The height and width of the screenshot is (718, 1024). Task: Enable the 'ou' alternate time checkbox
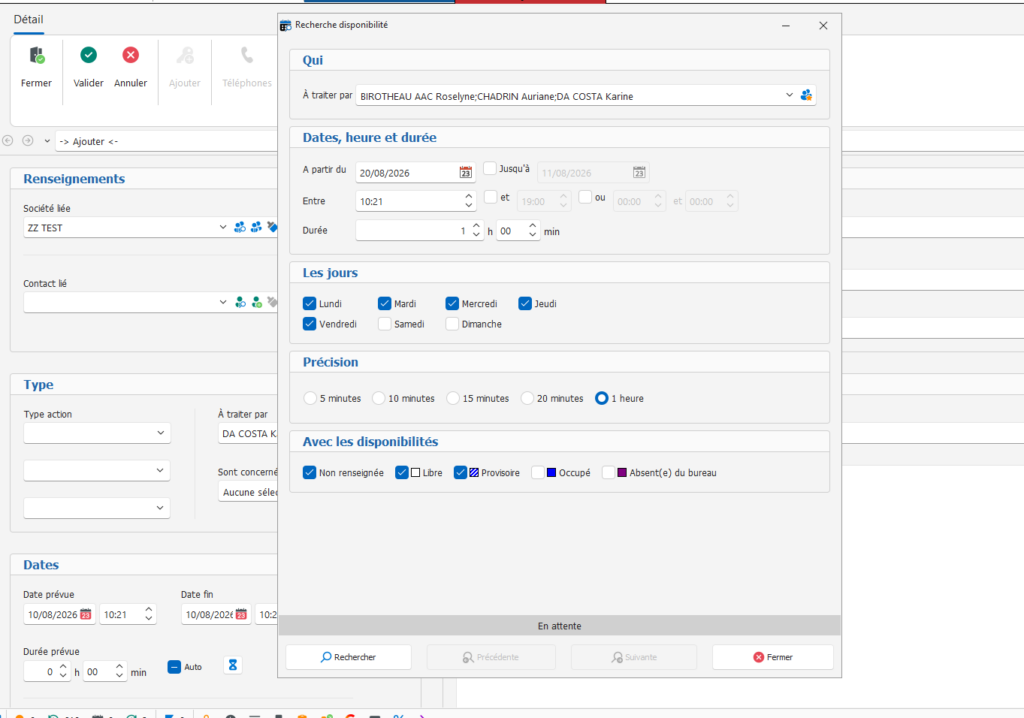585,197
